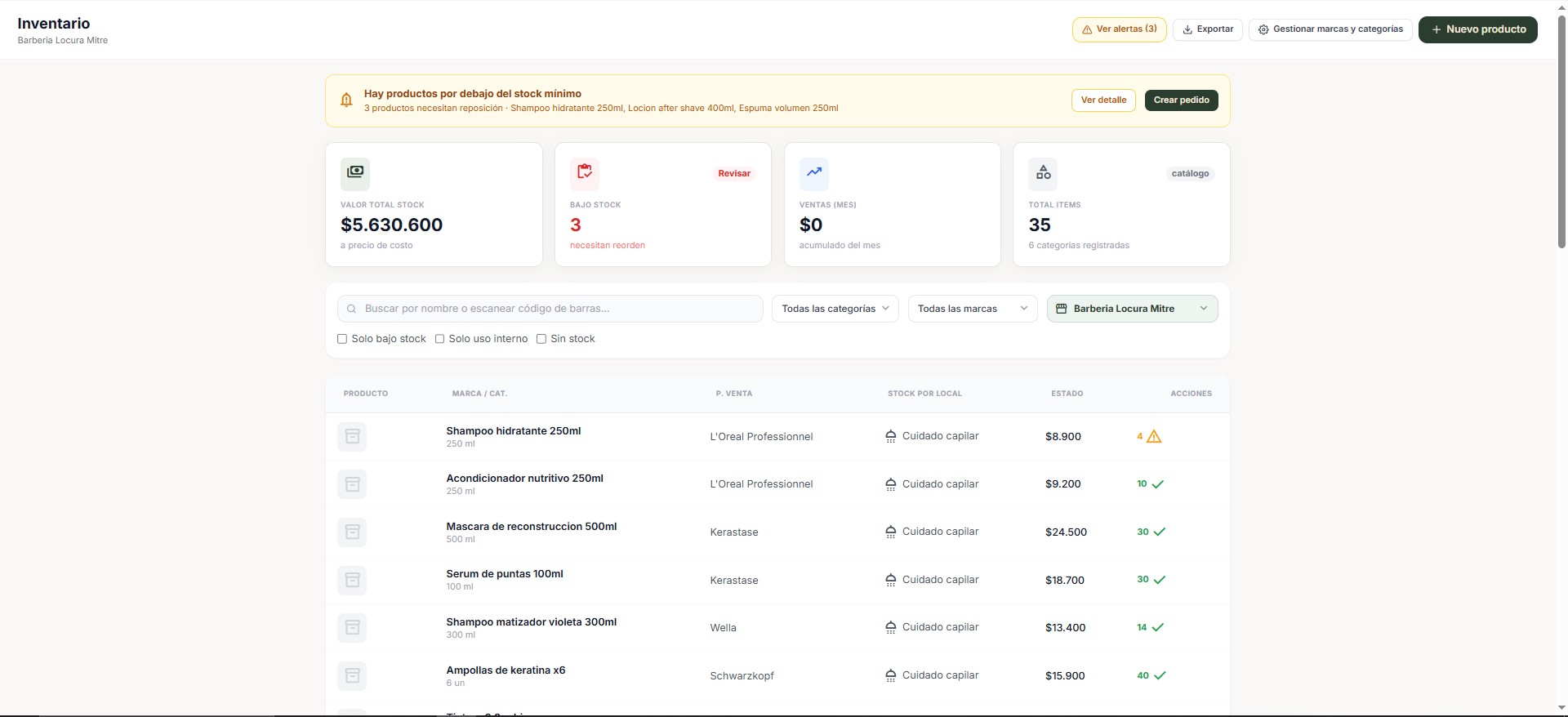Click the $18.700 price value
Screen dimensions: 1568x717
pyautogui.click(x=1065, y=581)
